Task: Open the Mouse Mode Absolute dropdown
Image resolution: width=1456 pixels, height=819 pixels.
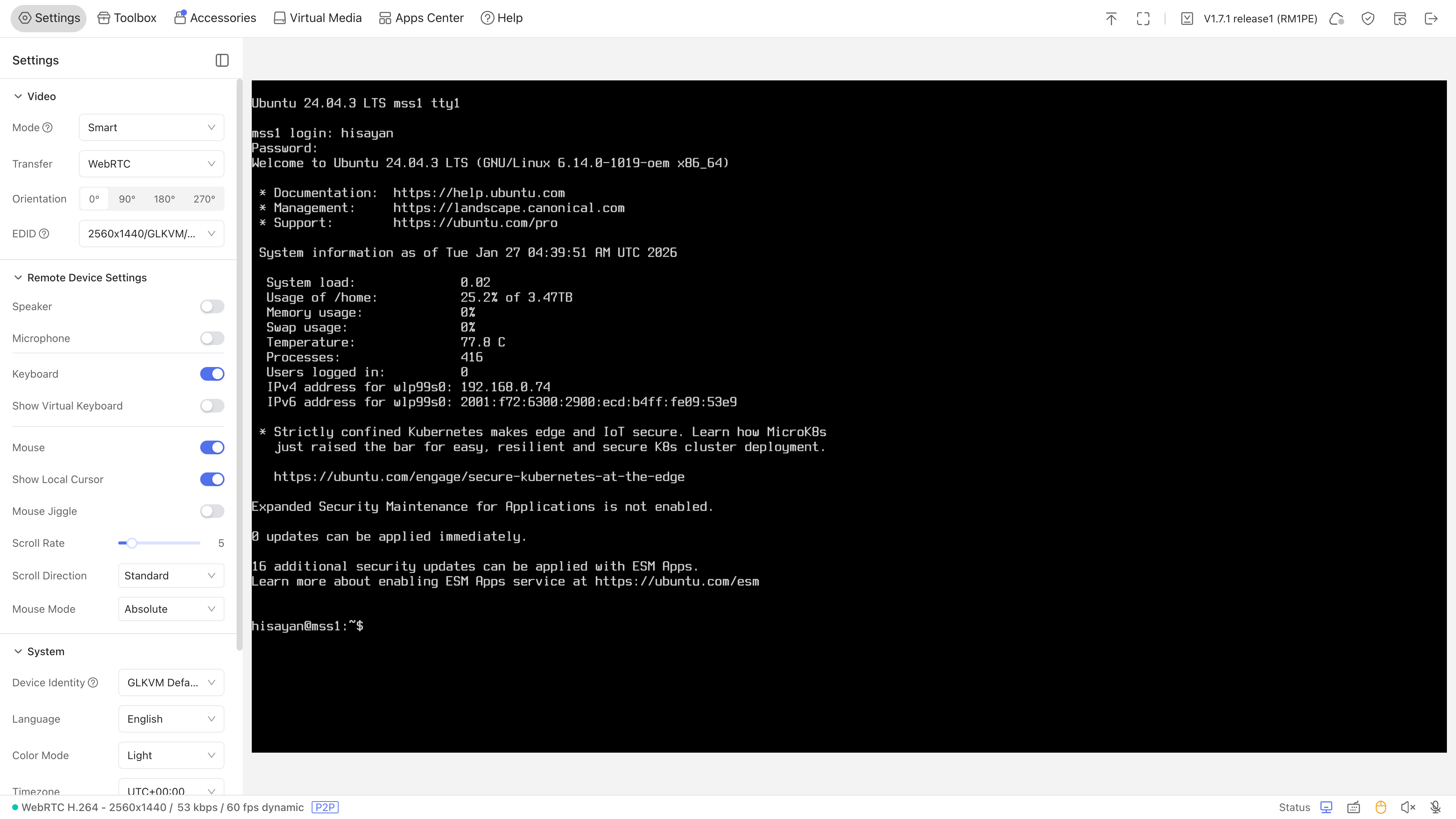Action: [171, 609]
